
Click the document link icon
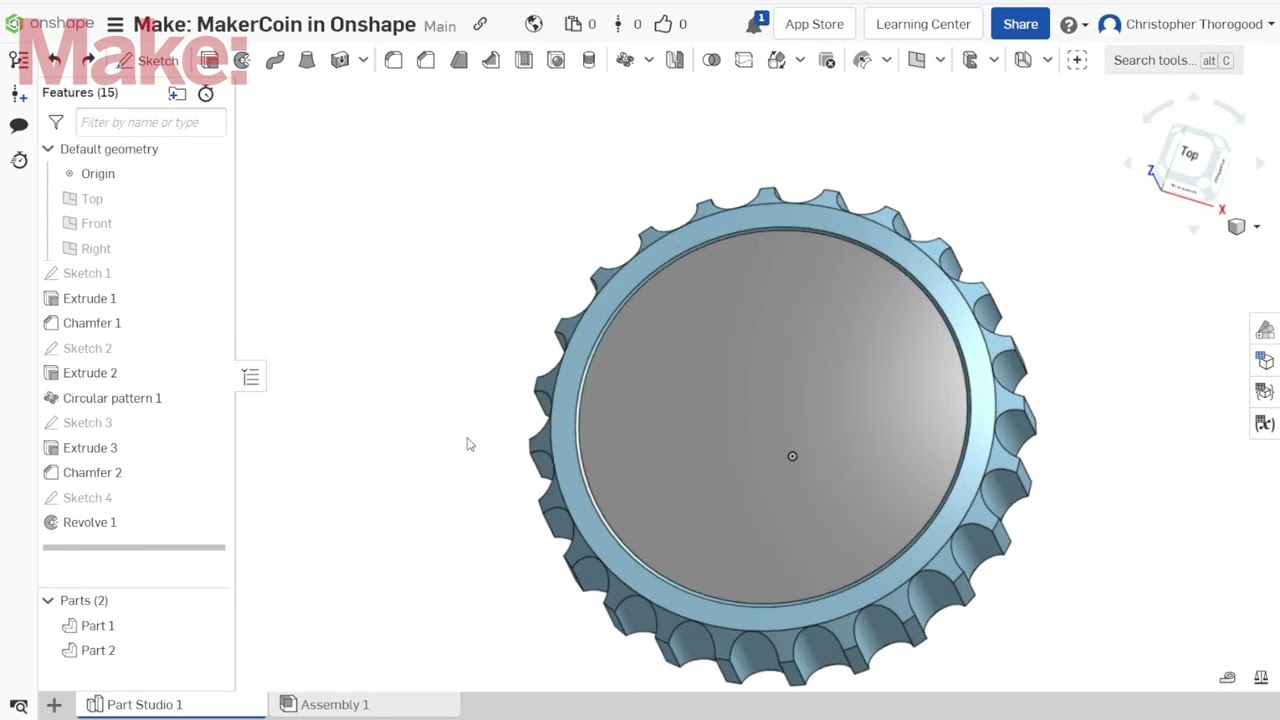480,24
